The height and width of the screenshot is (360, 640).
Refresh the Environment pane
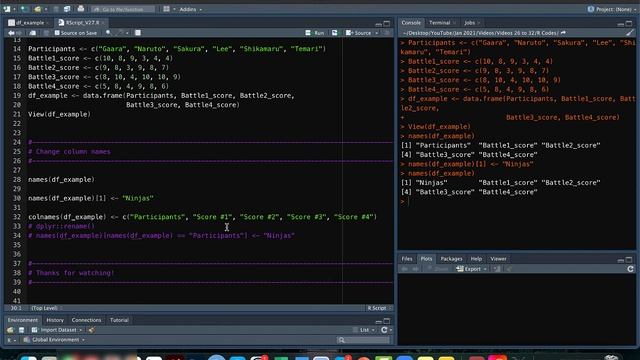pos(384,330)
